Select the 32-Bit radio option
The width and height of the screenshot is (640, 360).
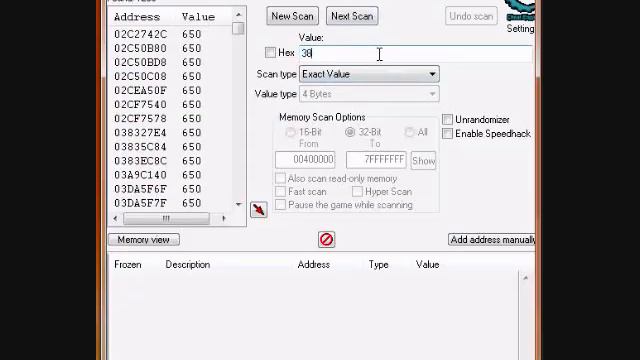350,132
